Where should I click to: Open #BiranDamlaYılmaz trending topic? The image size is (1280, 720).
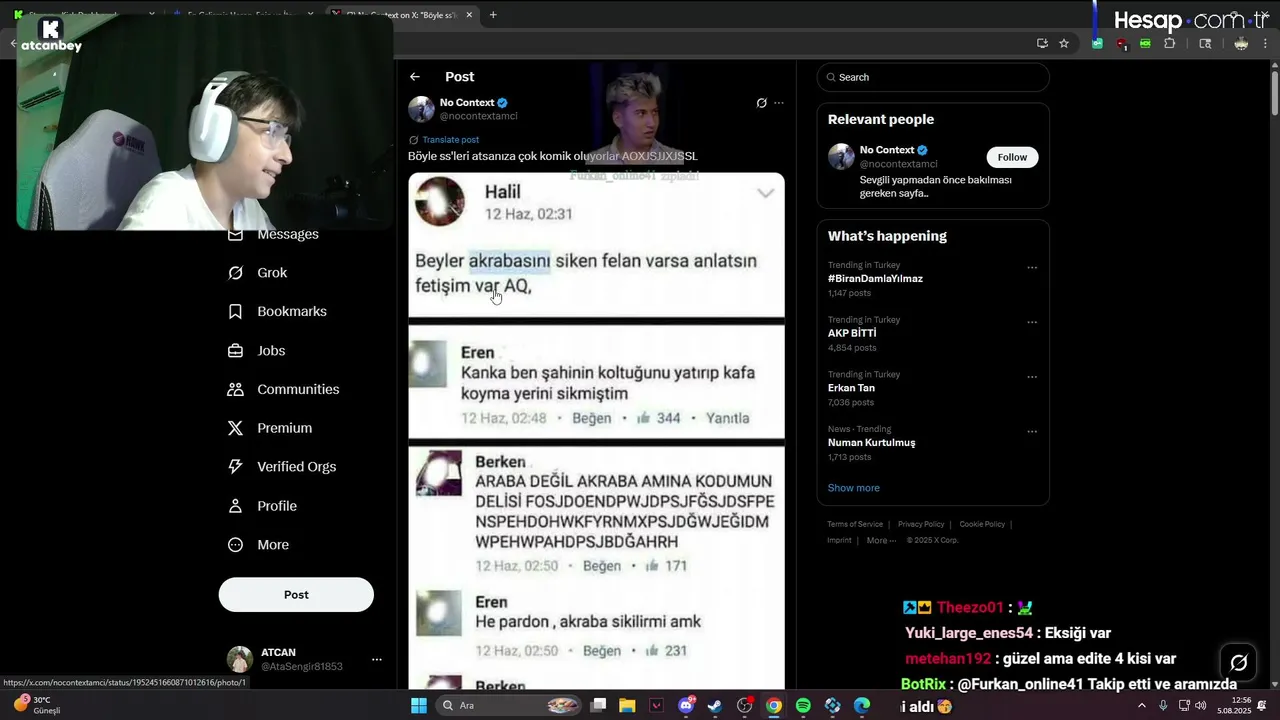[875, 279]
